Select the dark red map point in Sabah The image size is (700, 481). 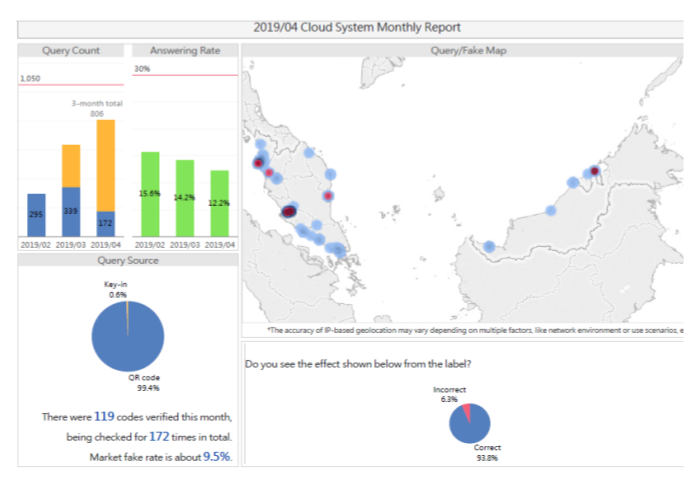tap(594, 171)
